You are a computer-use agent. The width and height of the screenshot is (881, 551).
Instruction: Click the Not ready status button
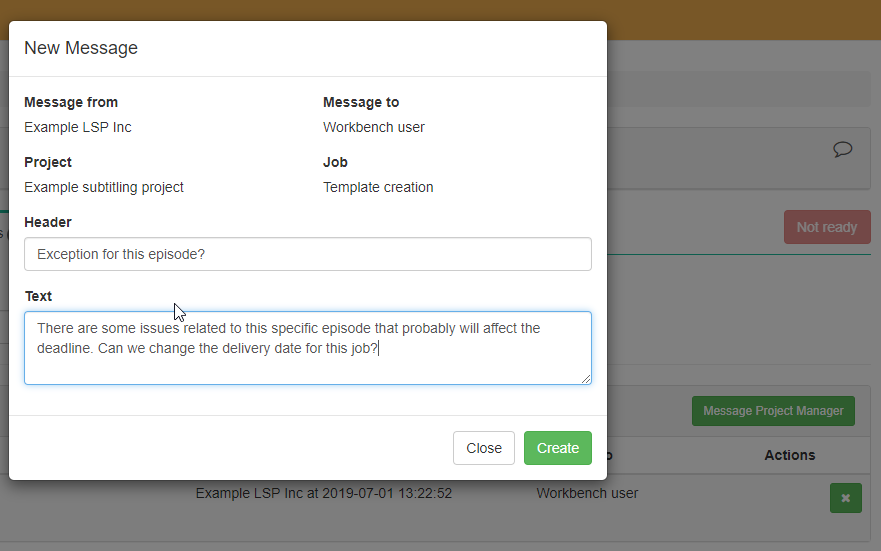(827, 227)
